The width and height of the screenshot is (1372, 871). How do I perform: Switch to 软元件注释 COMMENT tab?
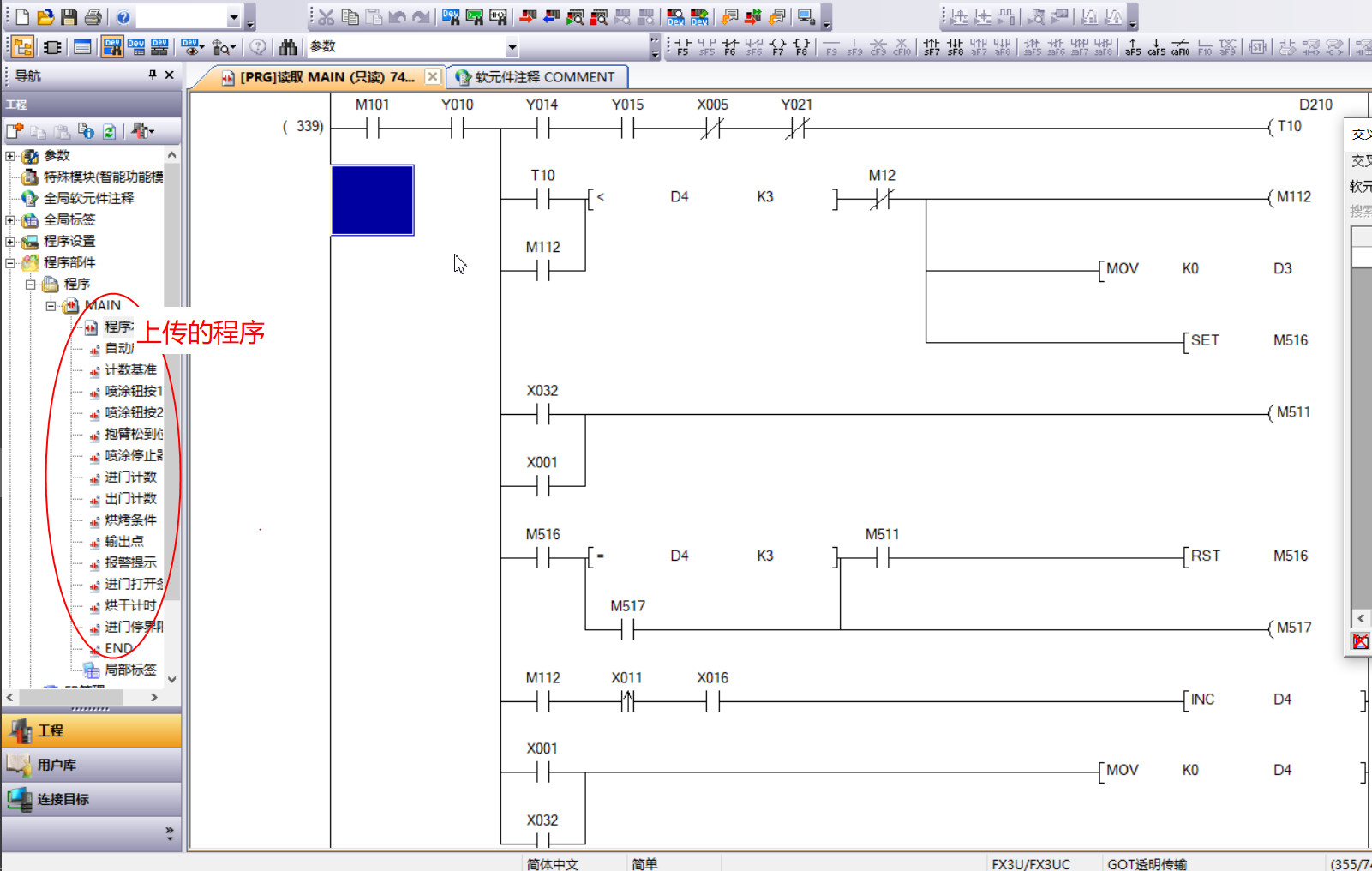tap(536, 77)
